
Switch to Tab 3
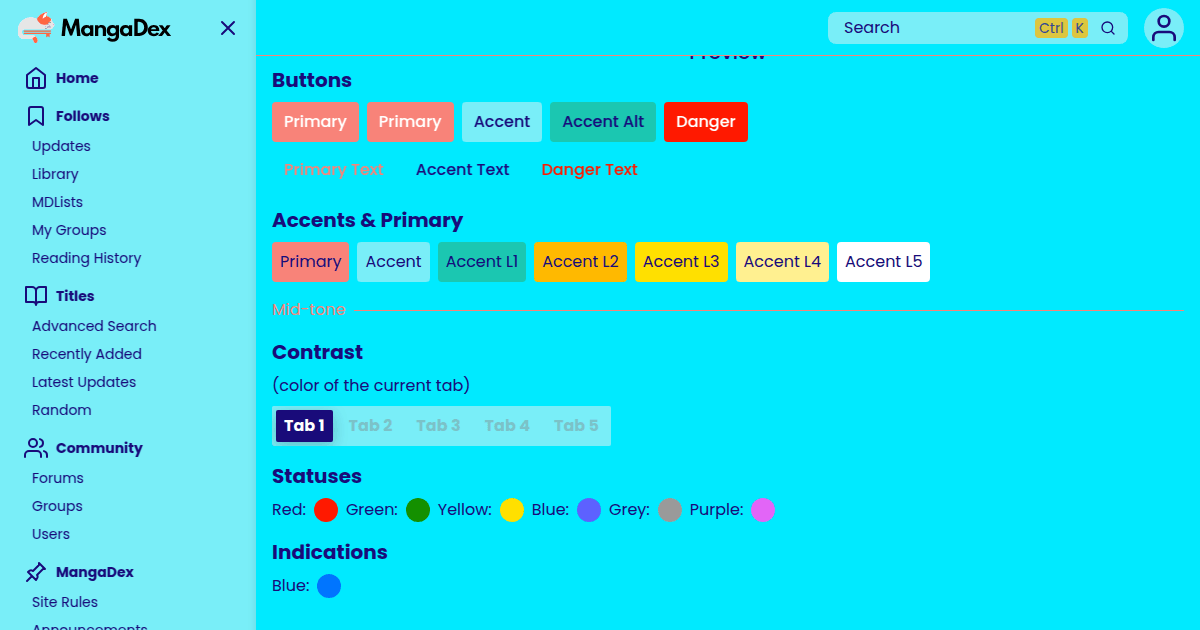click(438, 426)
